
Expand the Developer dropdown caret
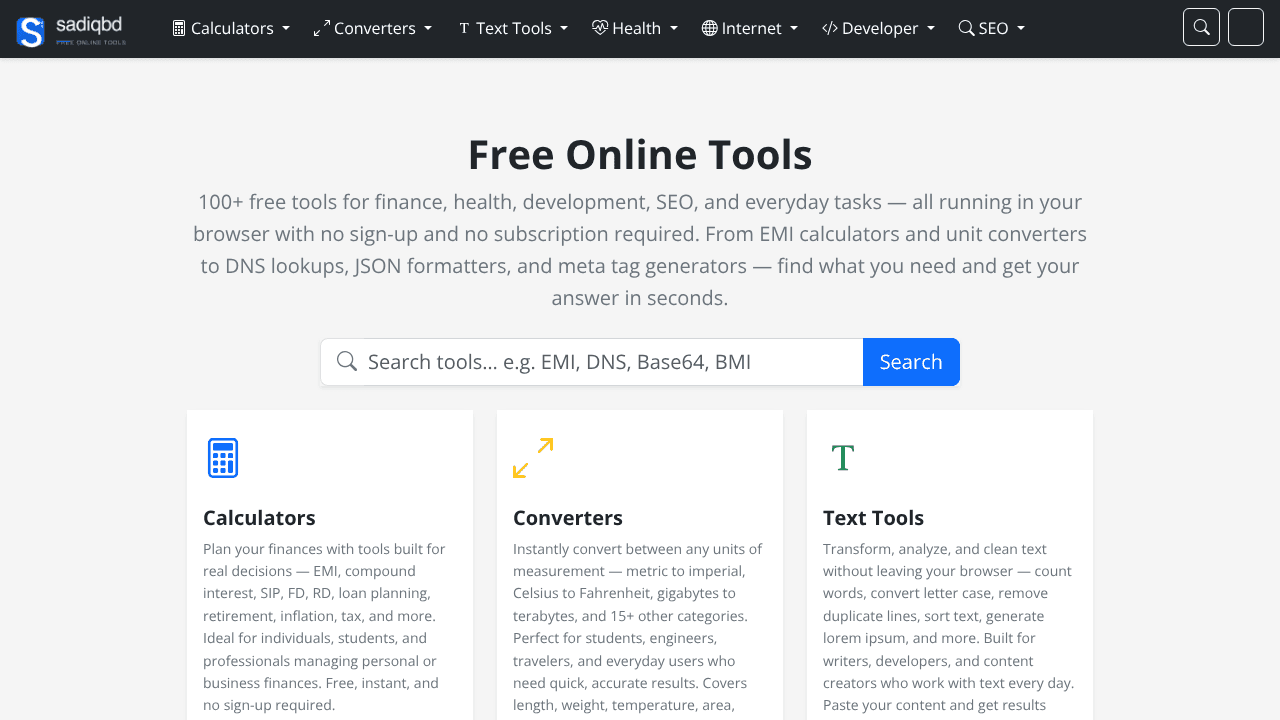point(931,29)
